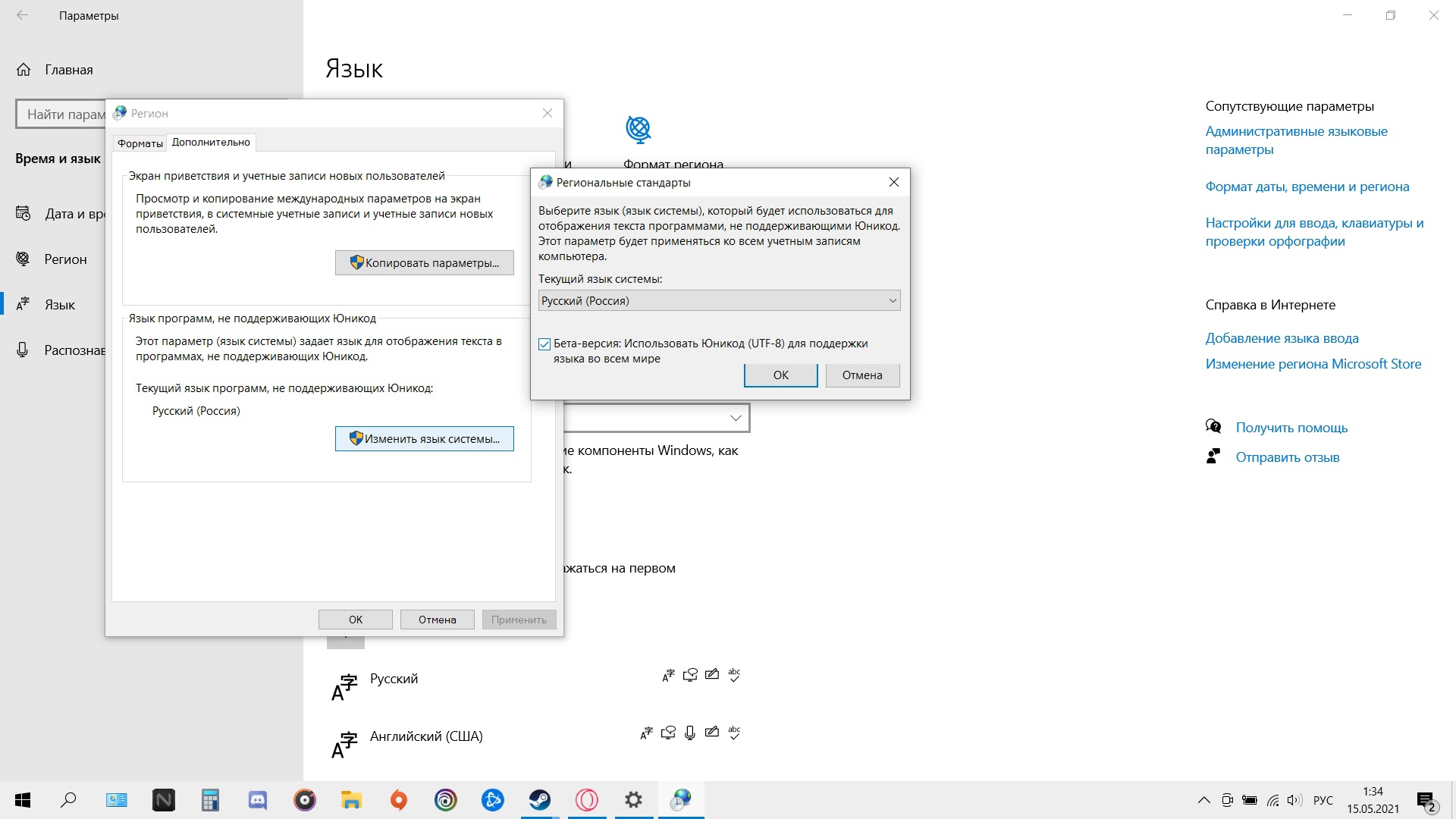
Task: Click Копировать параметры button
Action: (425, 263)
